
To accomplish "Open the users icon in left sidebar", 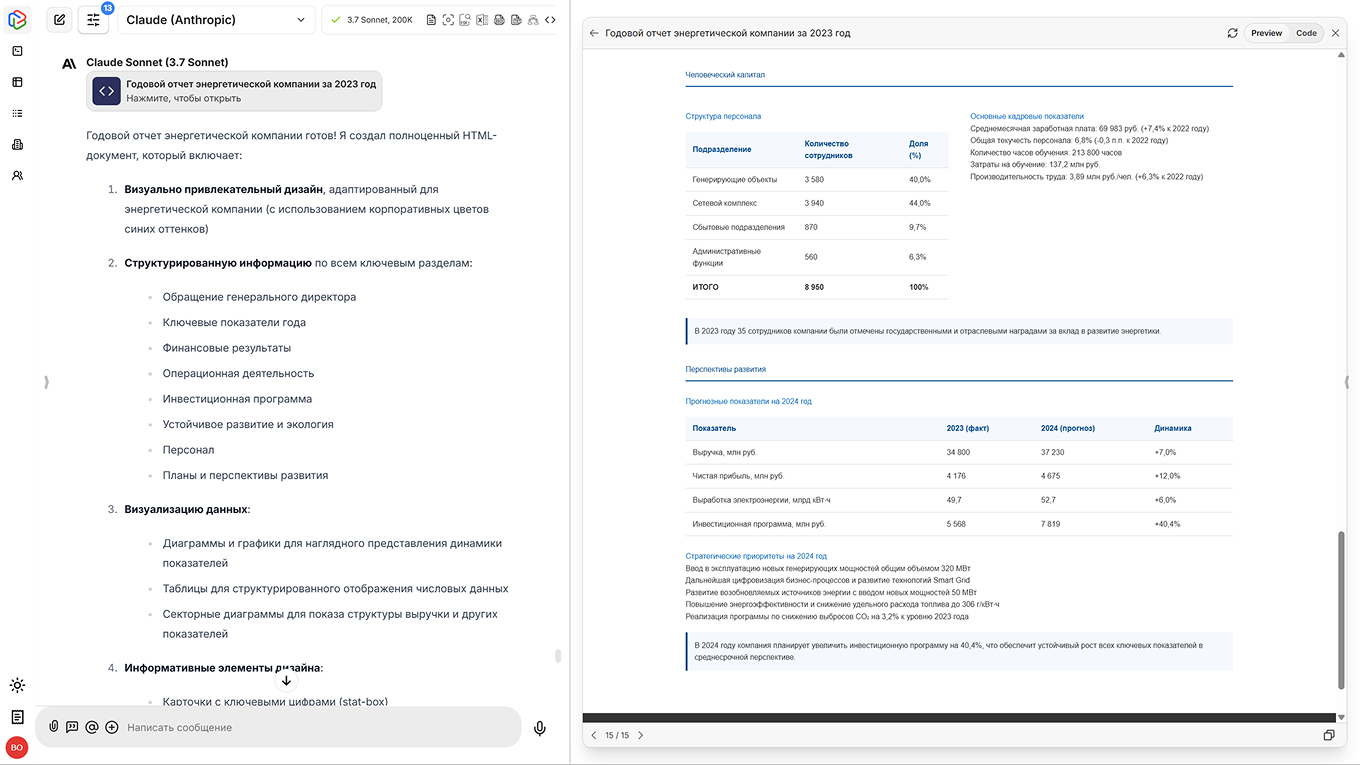I will [17, 176].
